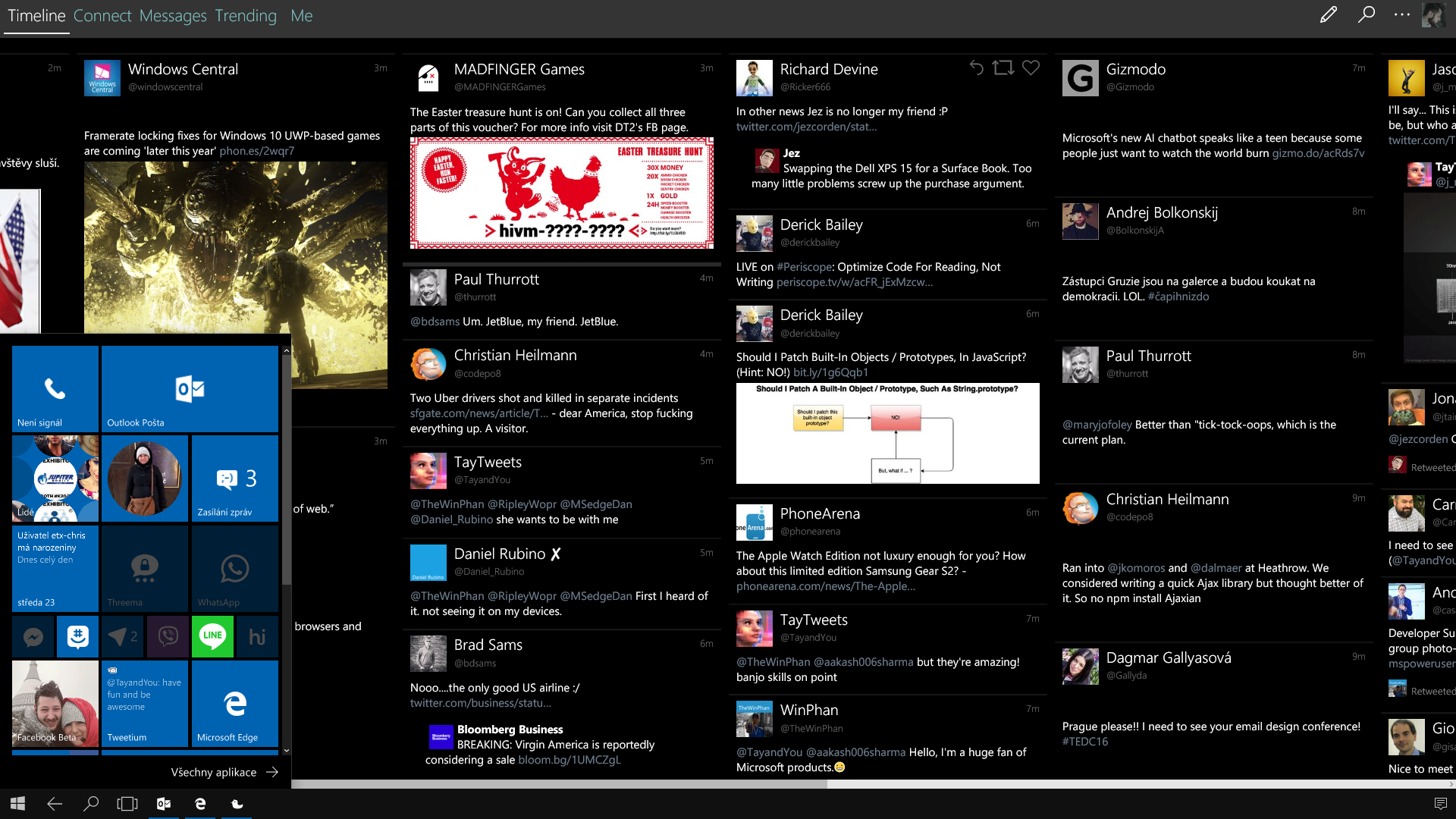Viewport: 1456px width, 819px height.
Task: Follow the phon.es/2wqr7 link
Action: 256,151
